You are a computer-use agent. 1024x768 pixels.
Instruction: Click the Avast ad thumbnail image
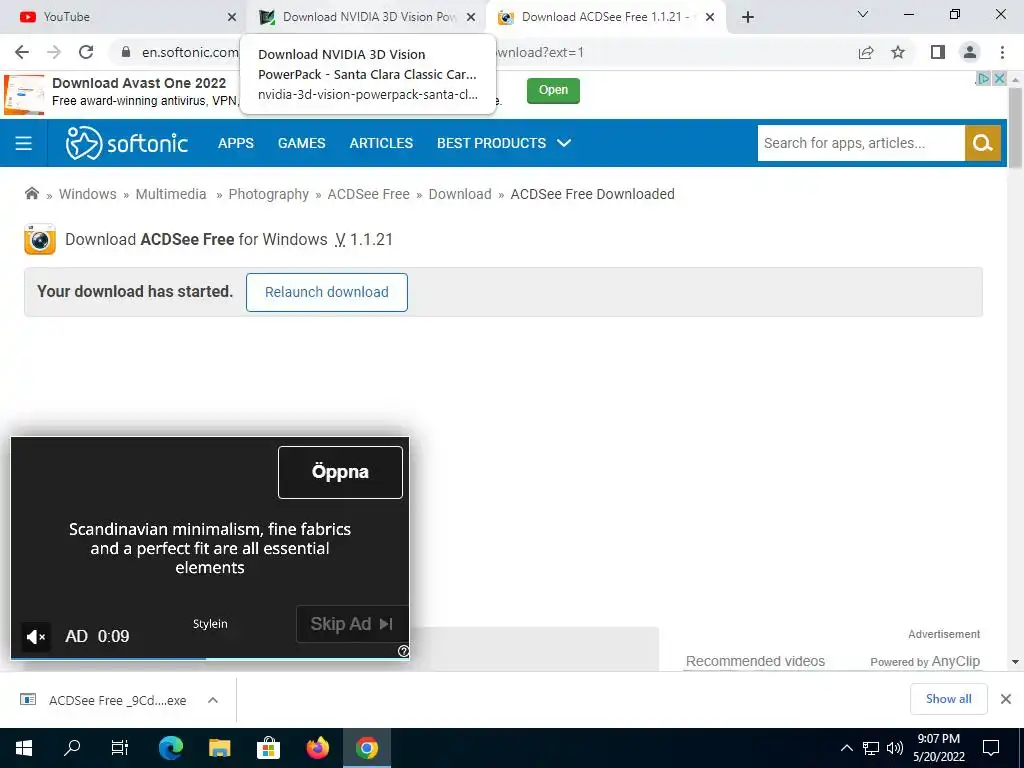(24, 95)
